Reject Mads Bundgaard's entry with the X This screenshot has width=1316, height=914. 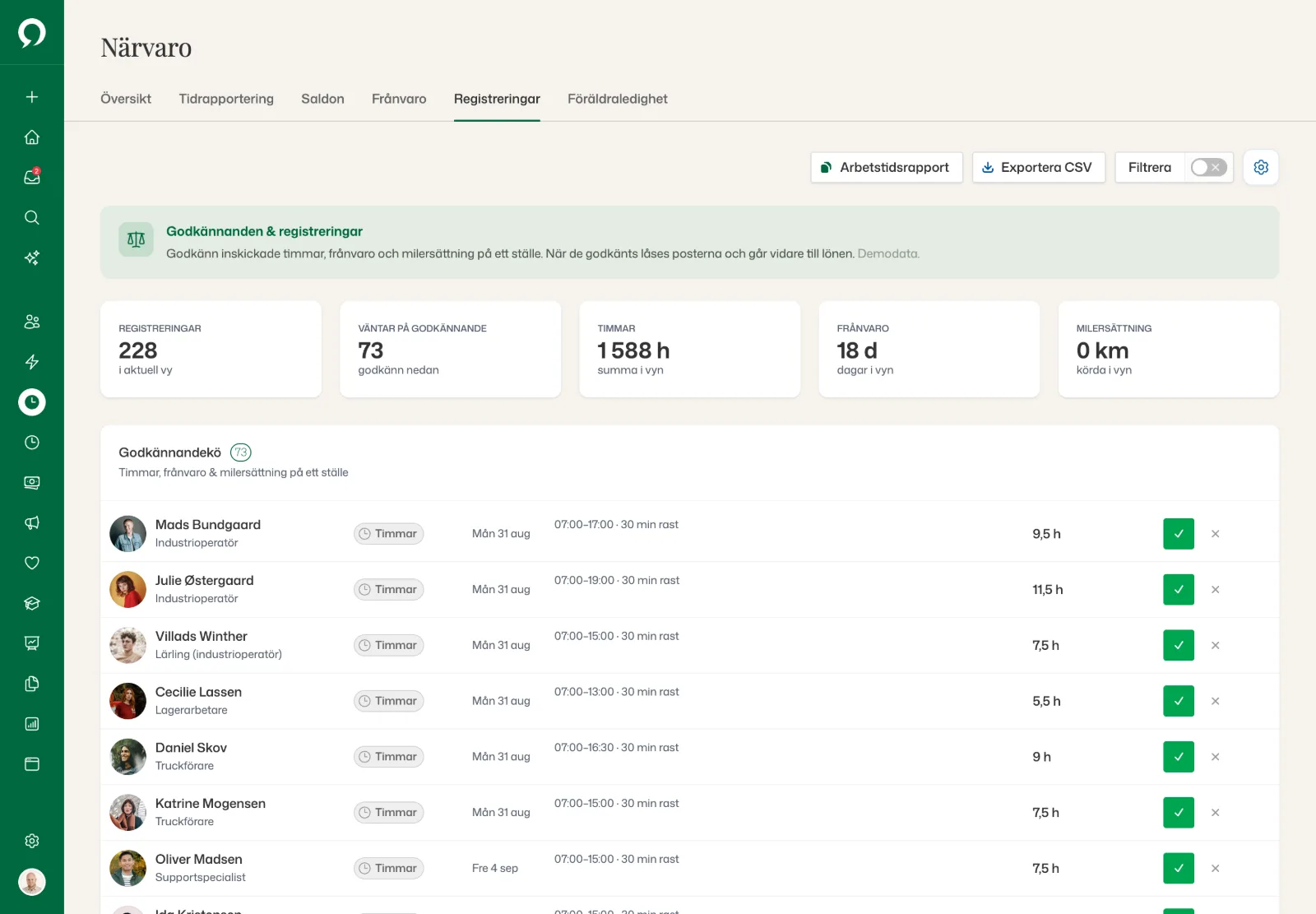(x=1215, y=534)
